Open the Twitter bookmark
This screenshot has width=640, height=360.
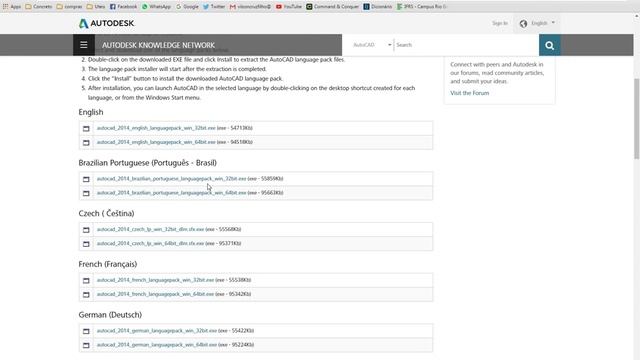coord(214,7)
